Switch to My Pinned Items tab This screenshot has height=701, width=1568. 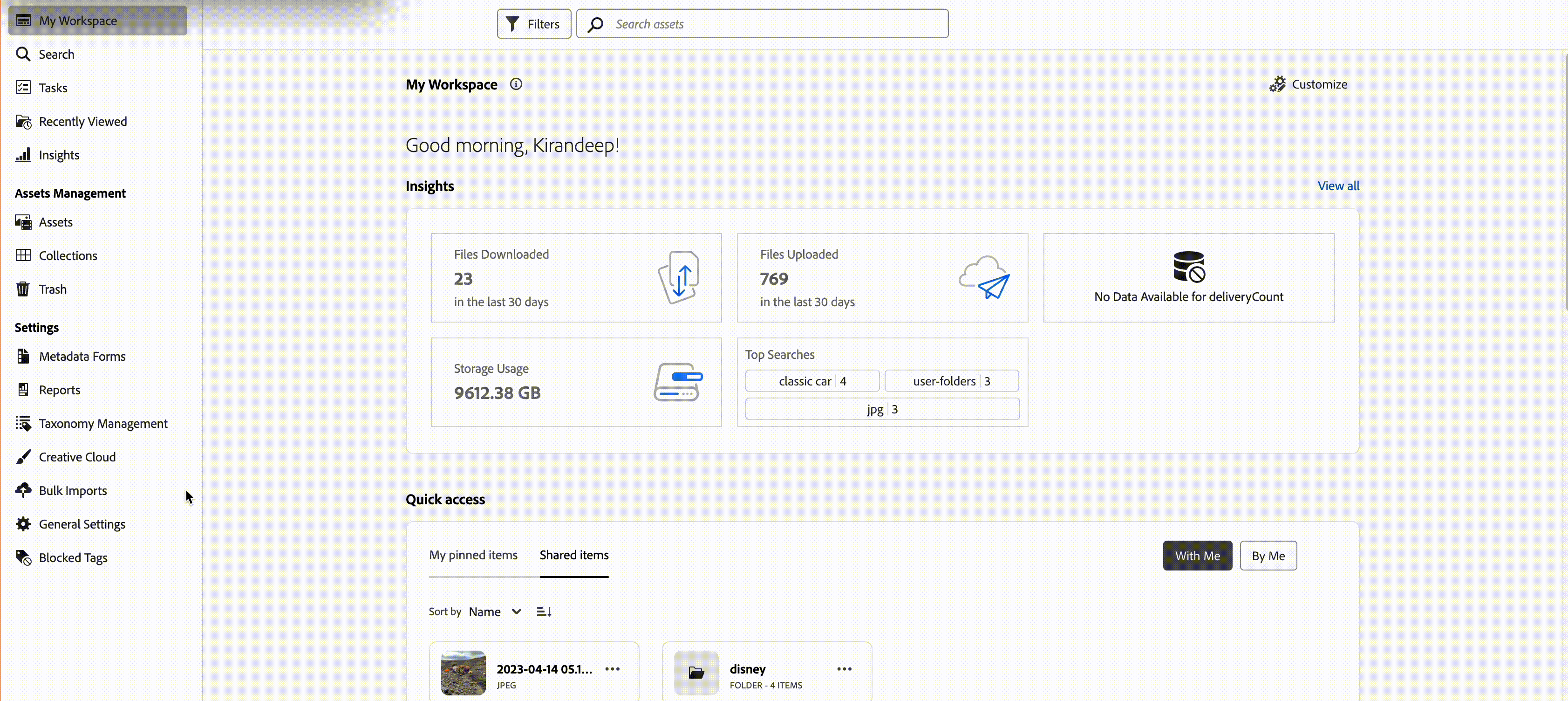tap(473, 555)
